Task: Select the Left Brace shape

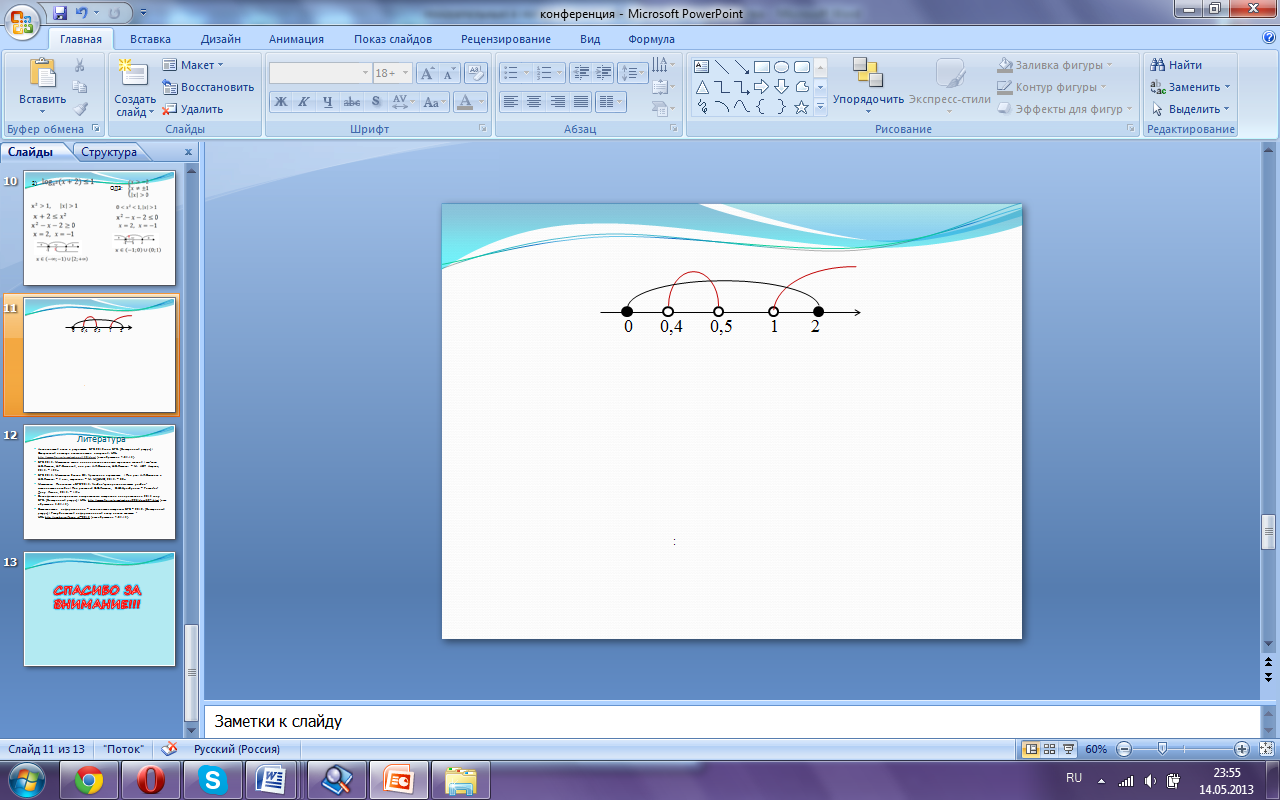Action: point(762,107)
